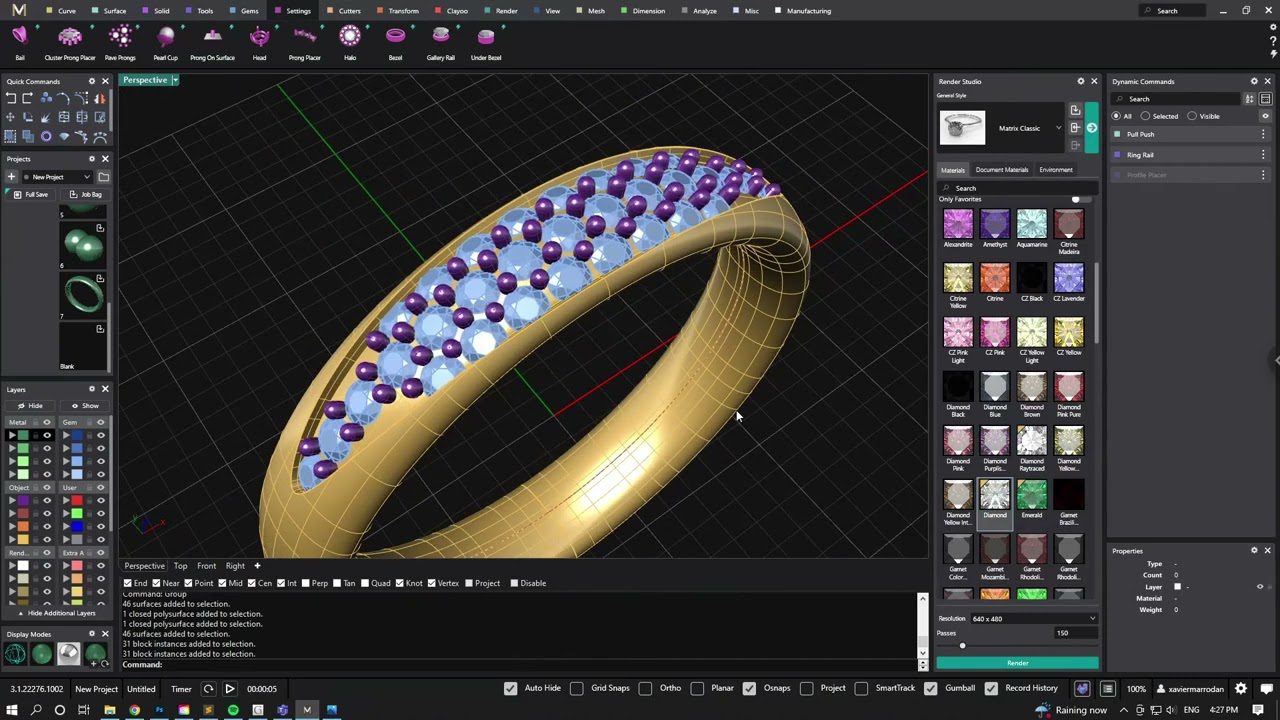Screen dimensions: 1280x720
Task: Select the Halo tool icon
Action: coord(350,38)
